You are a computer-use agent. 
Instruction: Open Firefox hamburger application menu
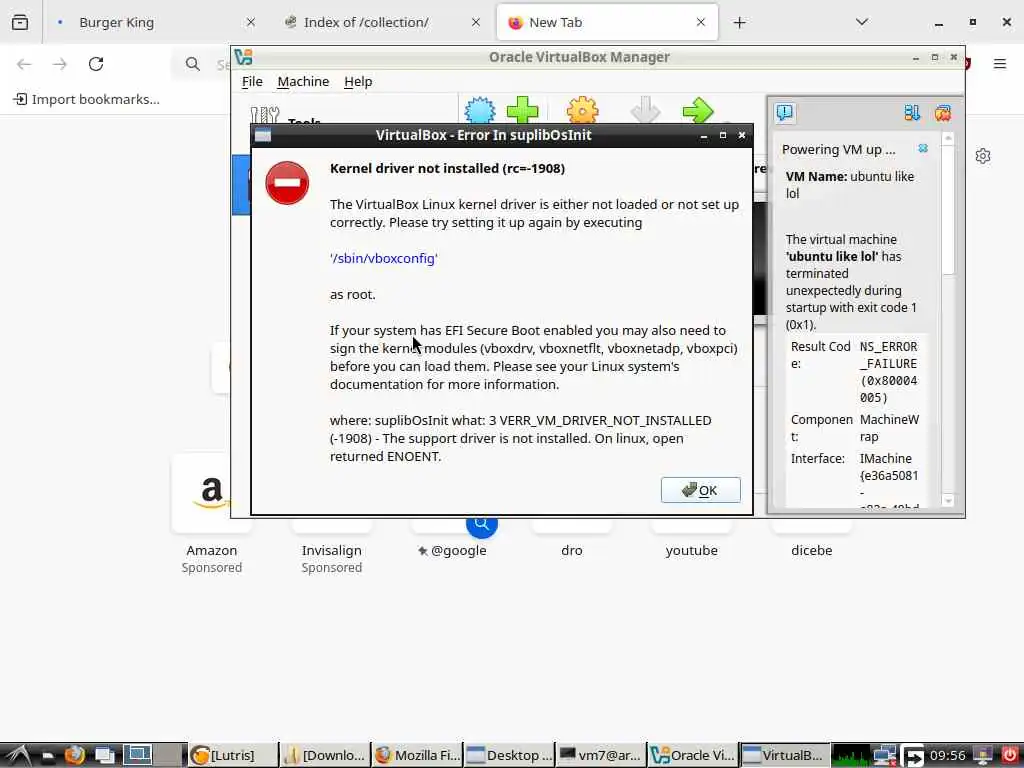point(1000,63)
